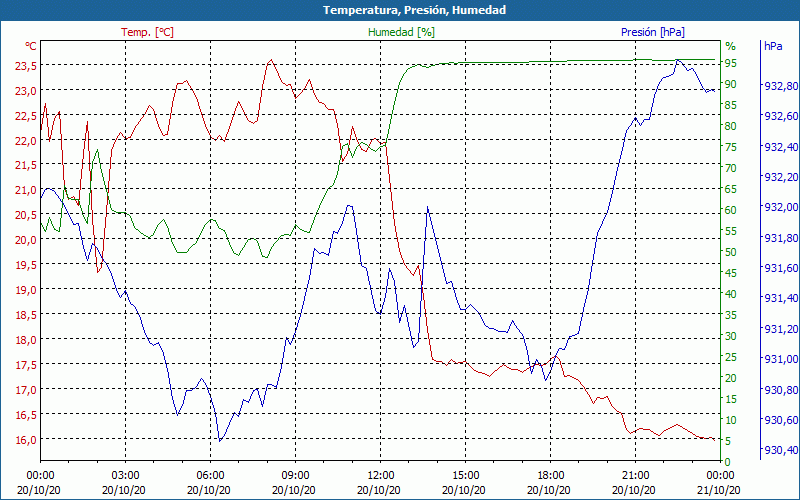The image size is (800, 500).
Task: Click the 930,80 pressure axis value
Action: [x=781, y=390]
